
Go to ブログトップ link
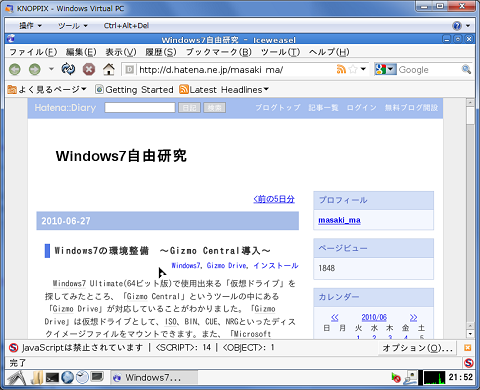(x=278, y=108)
